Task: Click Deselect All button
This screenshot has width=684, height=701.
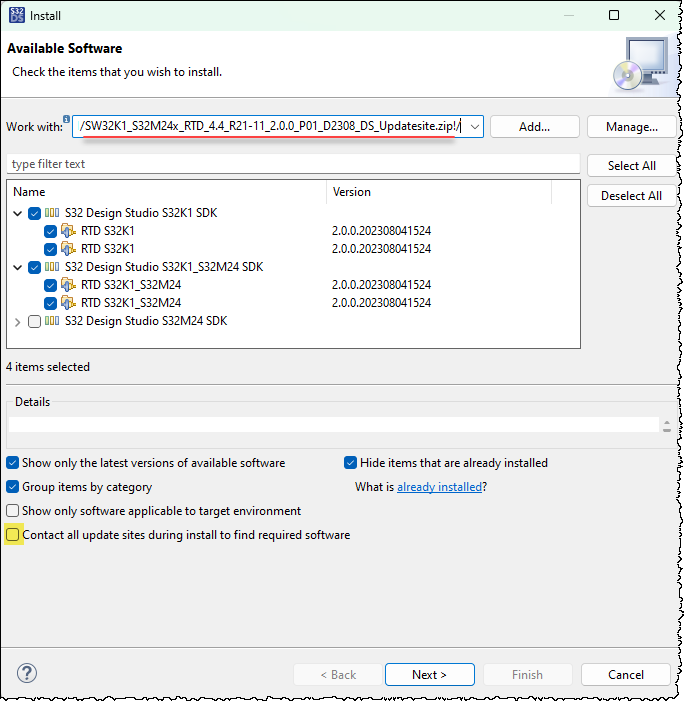Action: click(632, 196)
